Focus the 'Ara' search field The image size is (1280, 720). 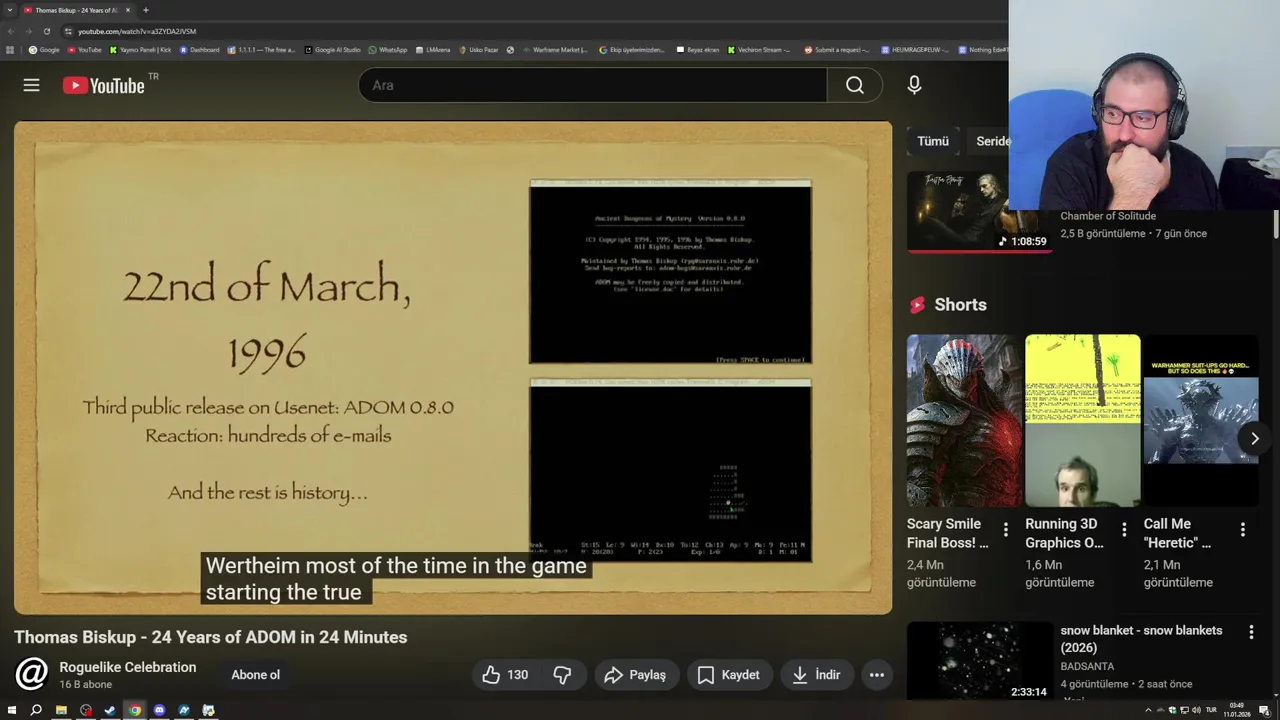pos(593,85)
